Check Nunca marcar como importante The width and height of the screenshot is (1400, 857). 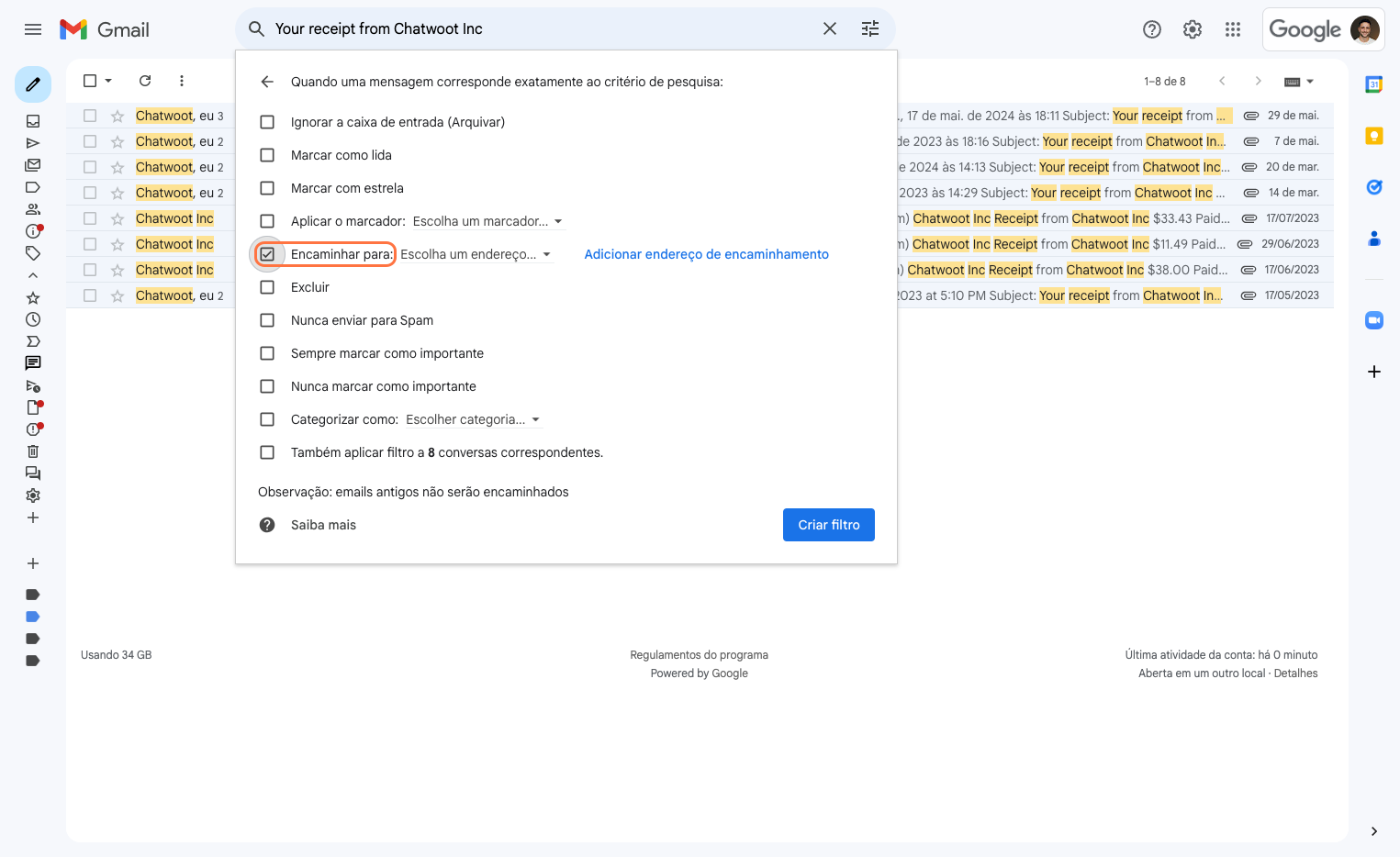pyautogui.click(x=267, y=386)
